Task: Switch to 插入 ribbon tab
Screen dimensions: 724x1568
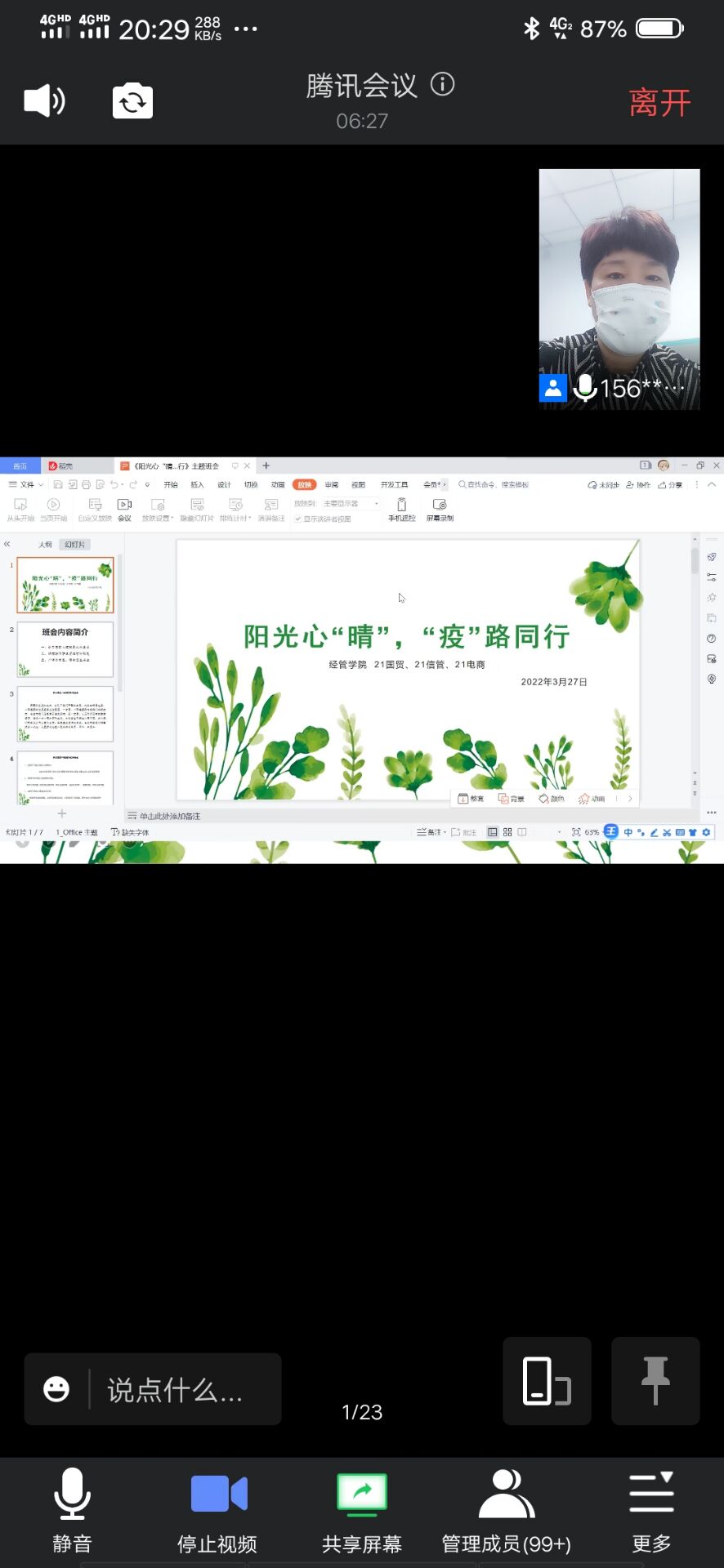Action: pyautogui.click(x=197, y=484)
